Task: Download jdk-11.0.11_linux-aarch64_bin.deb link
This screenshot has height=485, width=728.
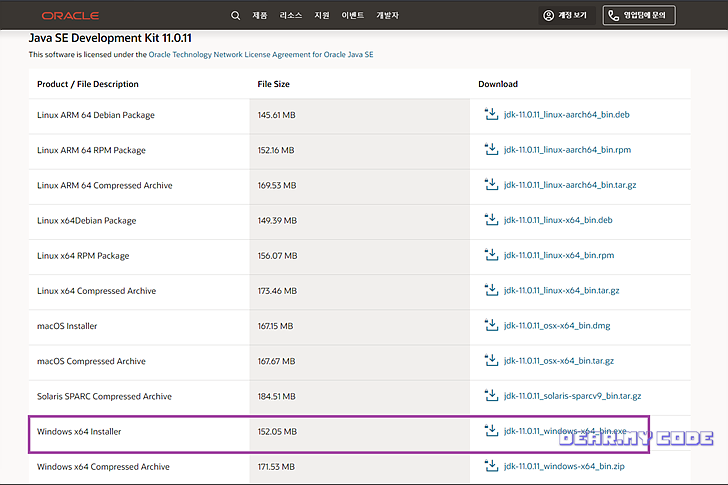Action: coord(567,115)
